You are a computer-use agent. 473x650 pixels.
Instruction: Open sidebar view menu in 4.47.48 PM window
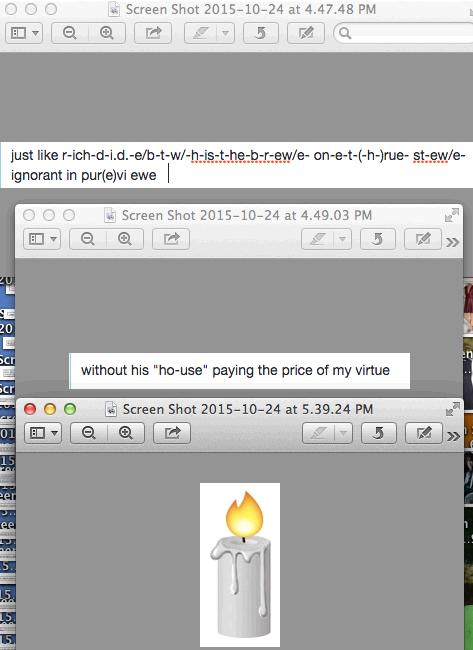click(x=24, y=33)
